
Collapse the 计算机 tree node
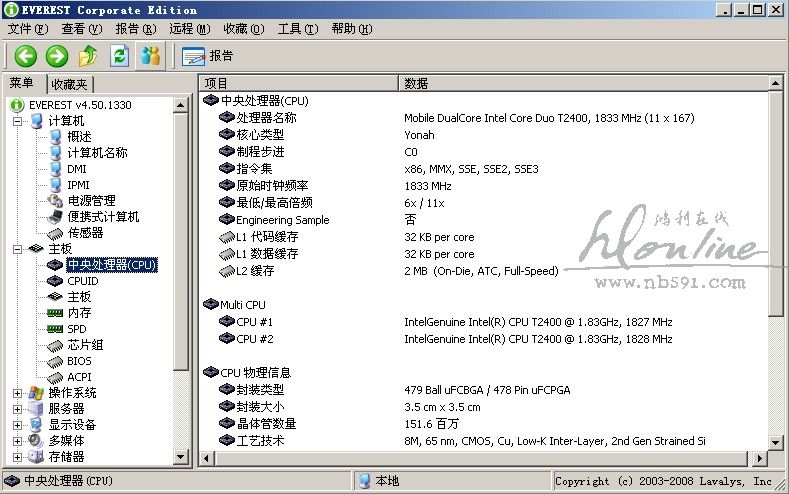click(17, 121)
